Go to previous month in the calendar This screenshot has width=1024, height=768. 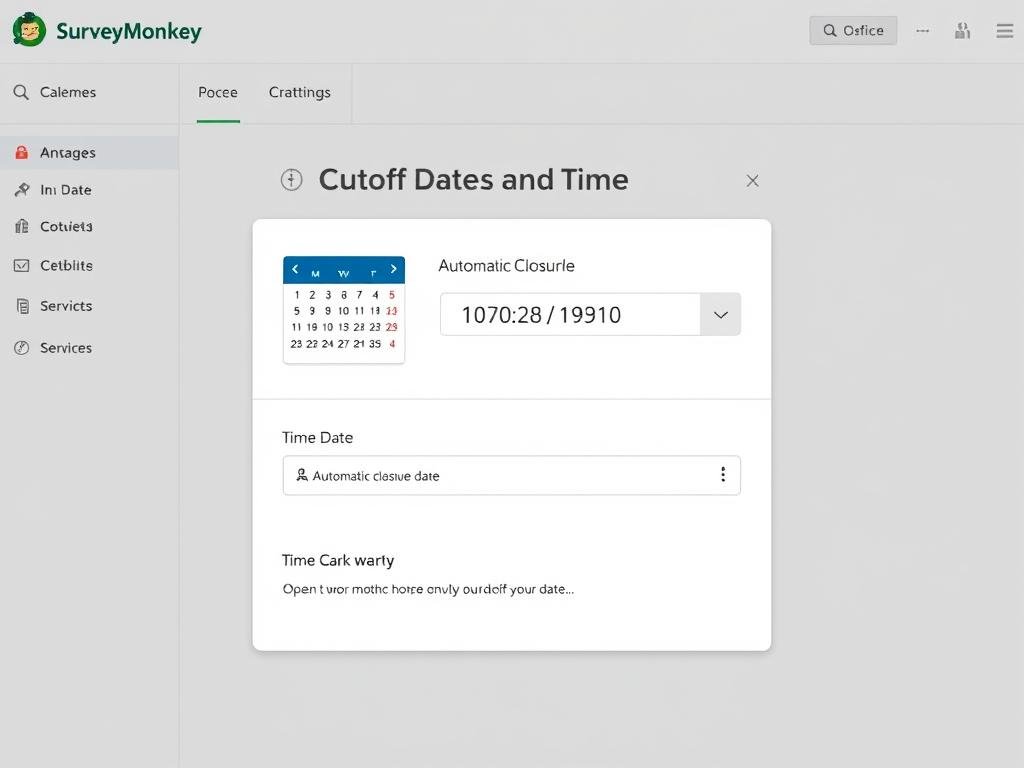click(295, 268)
